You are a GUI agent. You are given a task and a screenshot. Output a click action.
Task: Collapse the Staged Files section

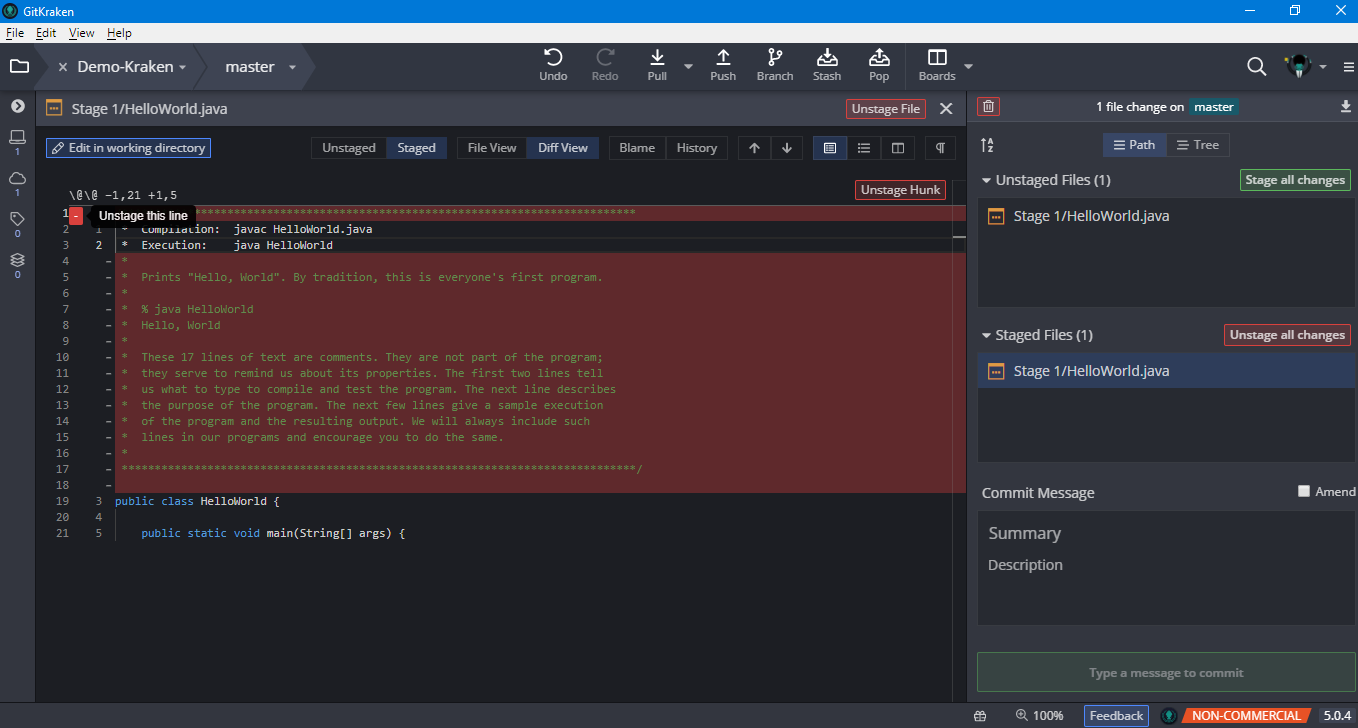tap(986, 336)
